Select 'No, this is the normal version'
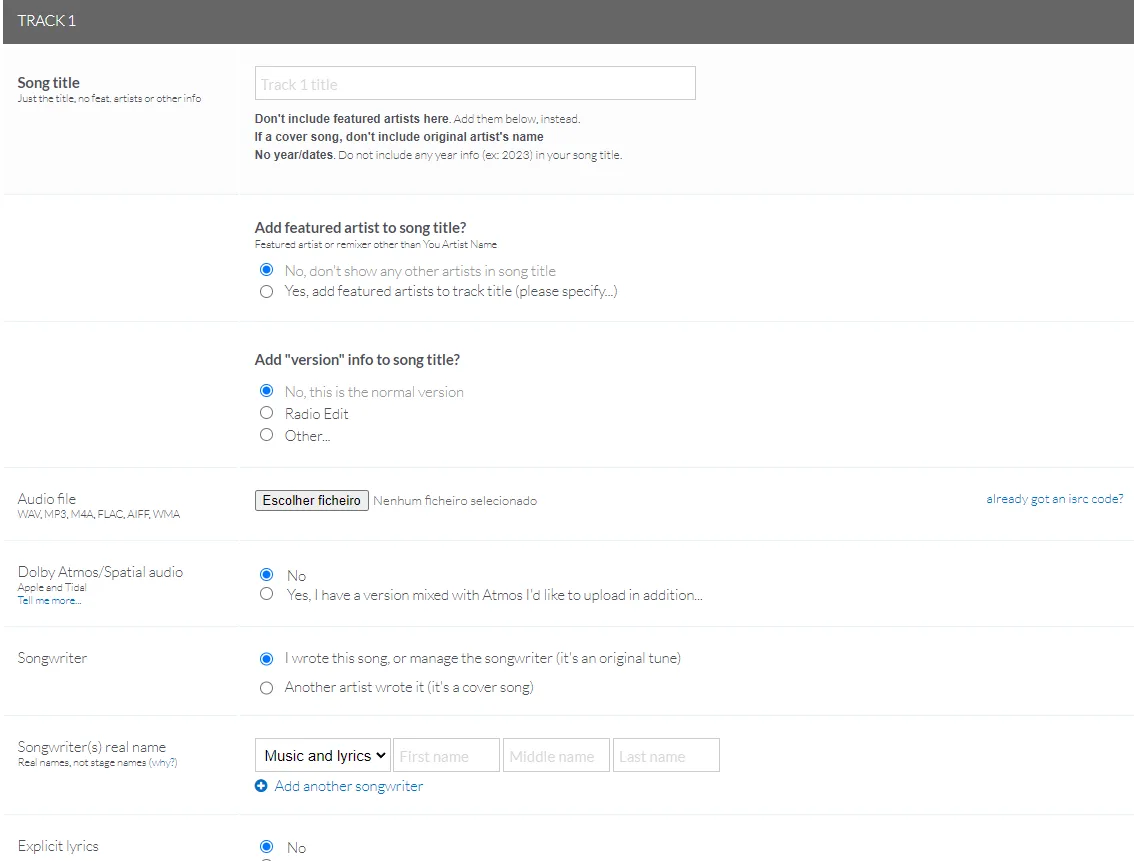1134x861 pixels. [266, 391]
